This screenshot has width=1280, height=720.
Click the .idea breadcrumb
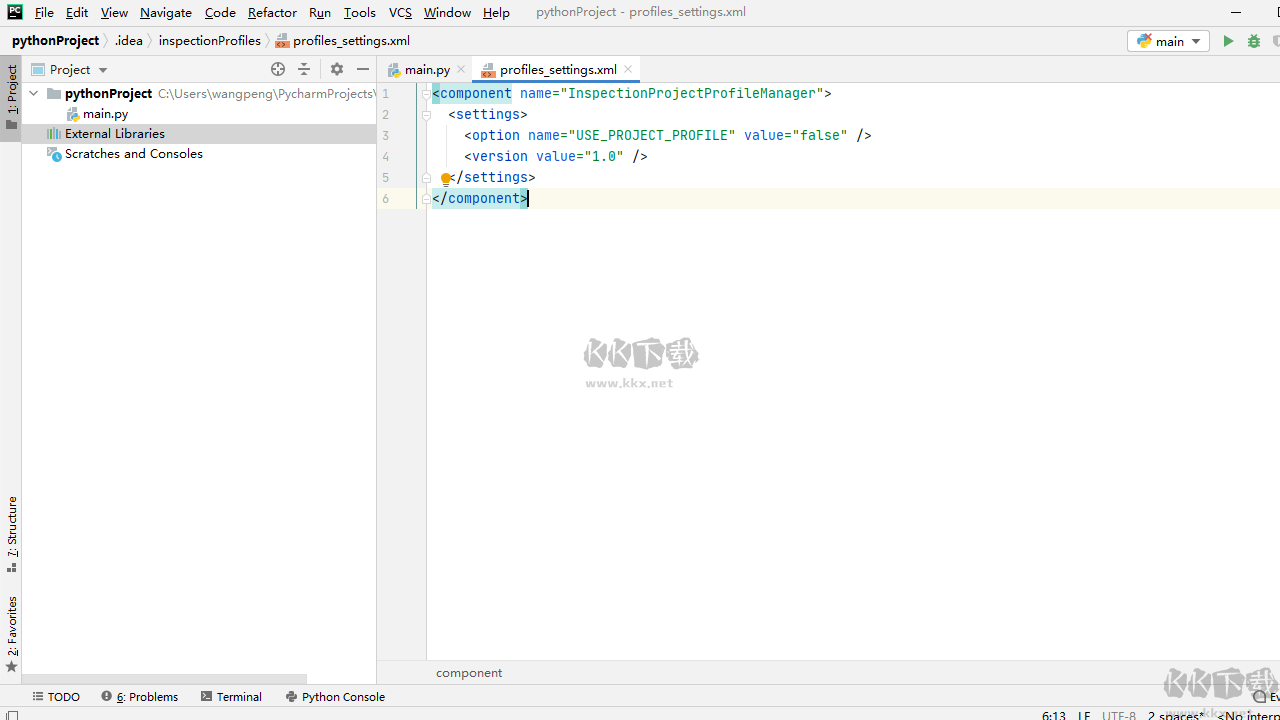tap(129, 41)
